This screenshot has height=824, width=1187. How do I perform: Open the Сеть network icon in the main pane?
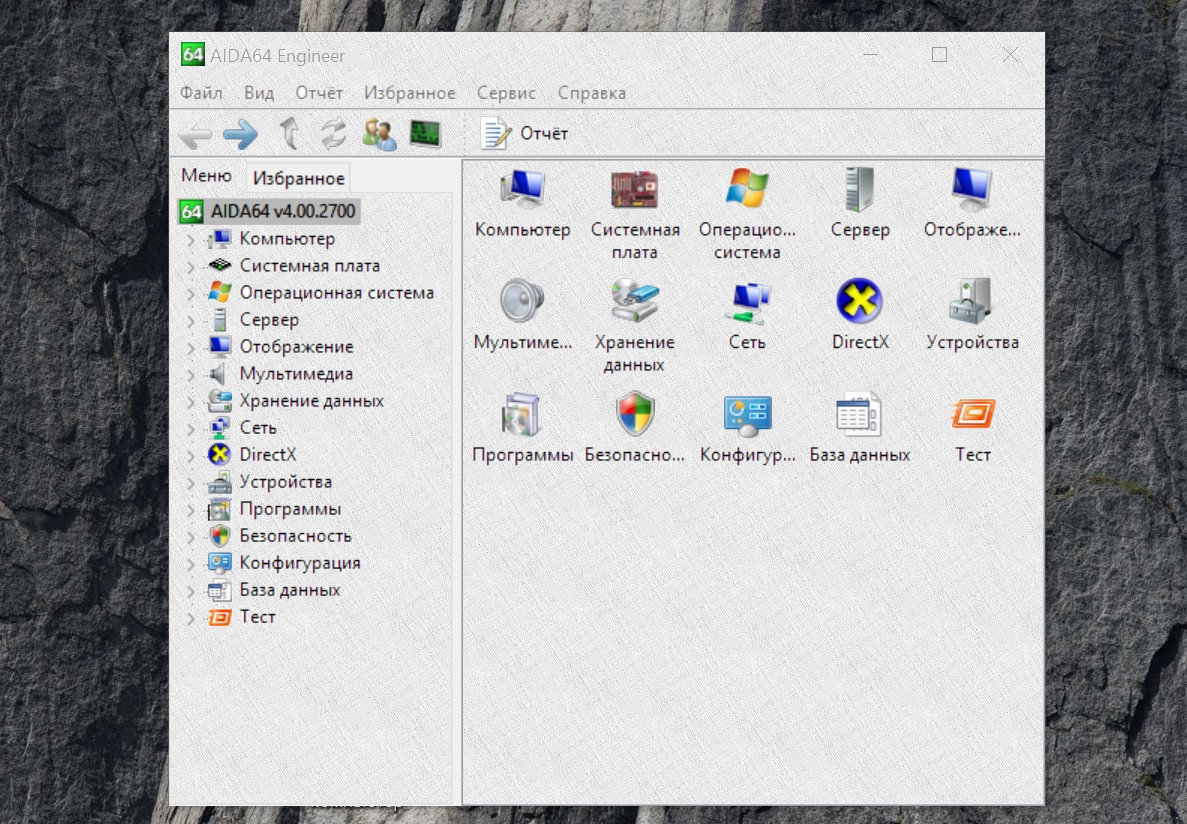pos(747,302)
